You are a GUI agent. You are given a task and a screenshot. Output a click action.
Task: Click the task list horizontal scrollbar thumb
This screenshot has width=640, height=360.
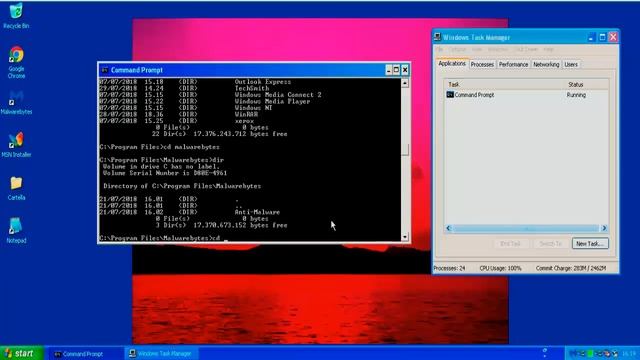[x=526, y=228]
